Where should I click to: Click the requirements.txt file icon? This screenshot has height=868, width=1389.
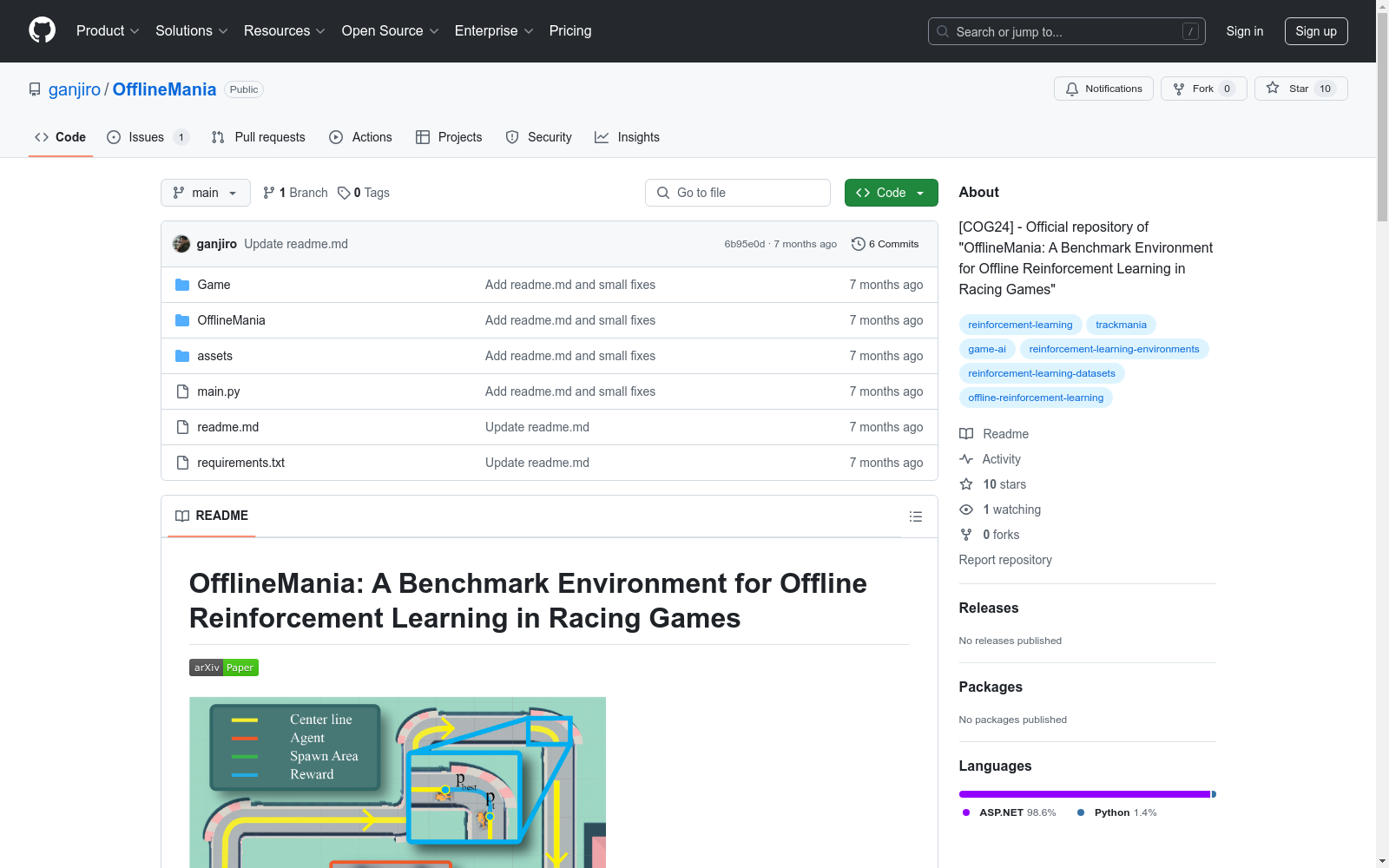pos(182,463)
